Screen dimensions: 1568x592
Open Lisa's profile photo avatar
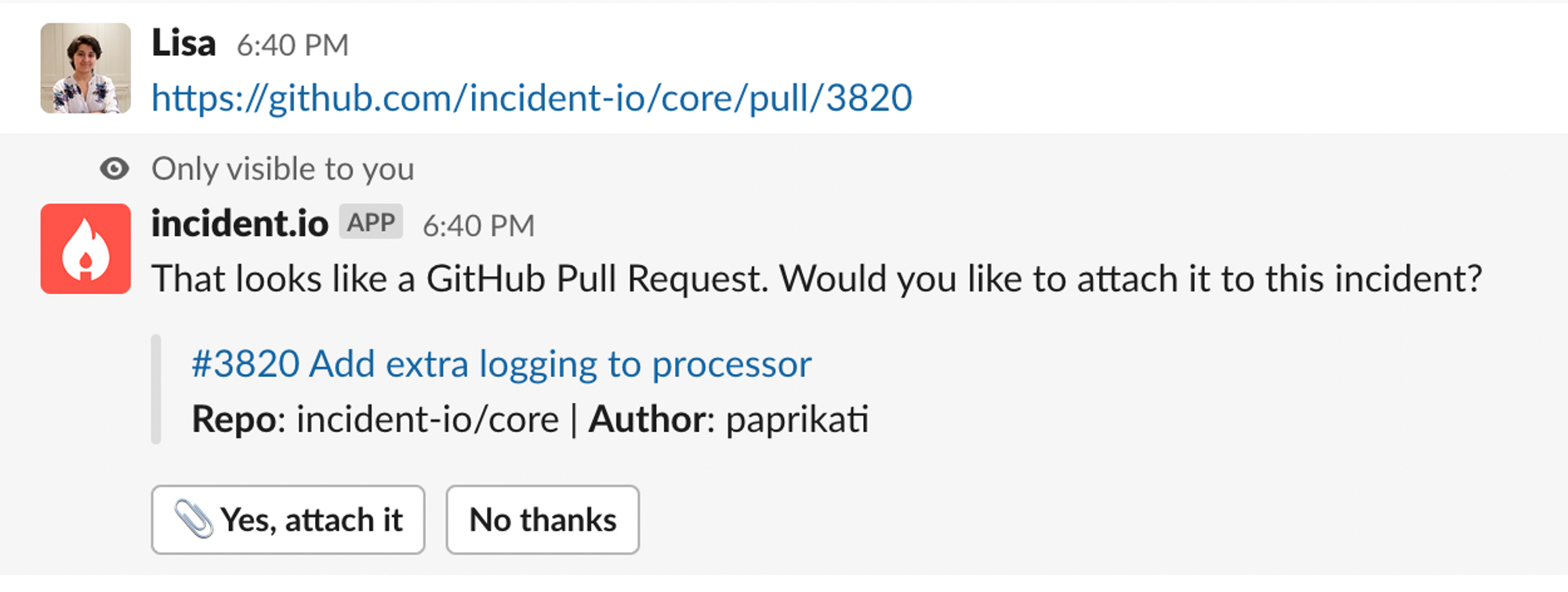pos(85,68)
